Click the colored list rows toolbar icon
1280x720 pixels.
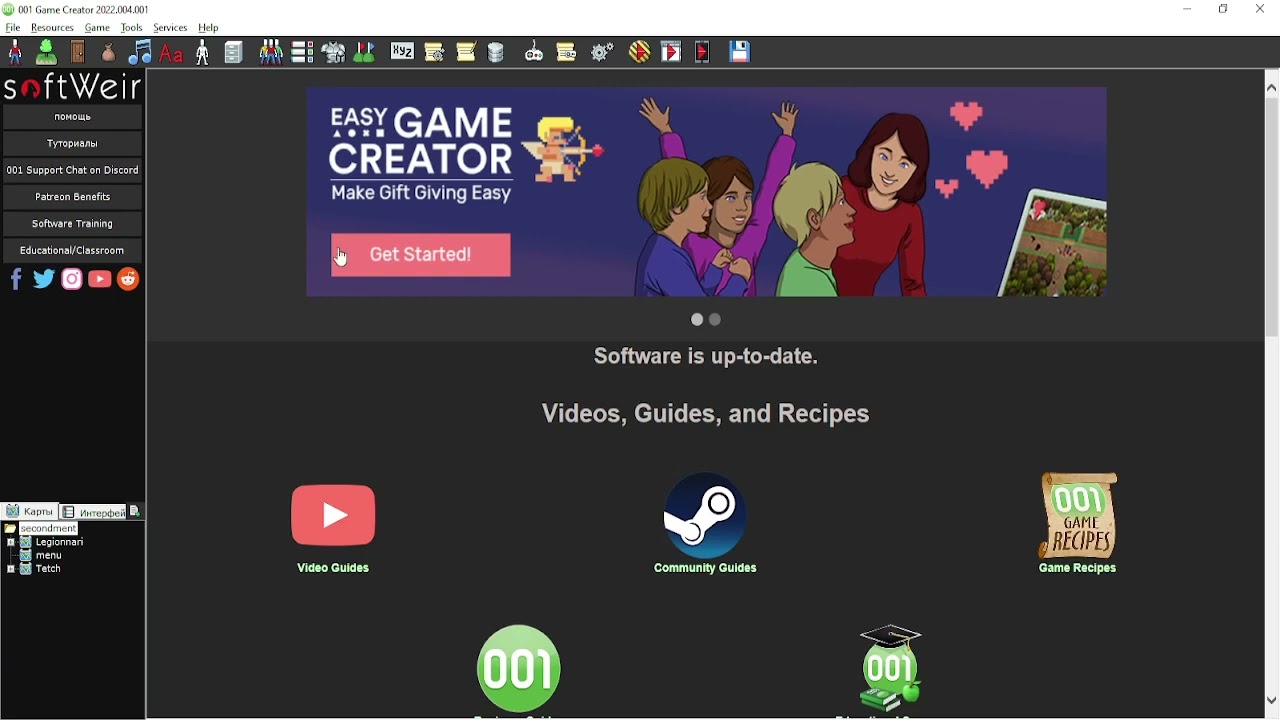coord(302,52)
